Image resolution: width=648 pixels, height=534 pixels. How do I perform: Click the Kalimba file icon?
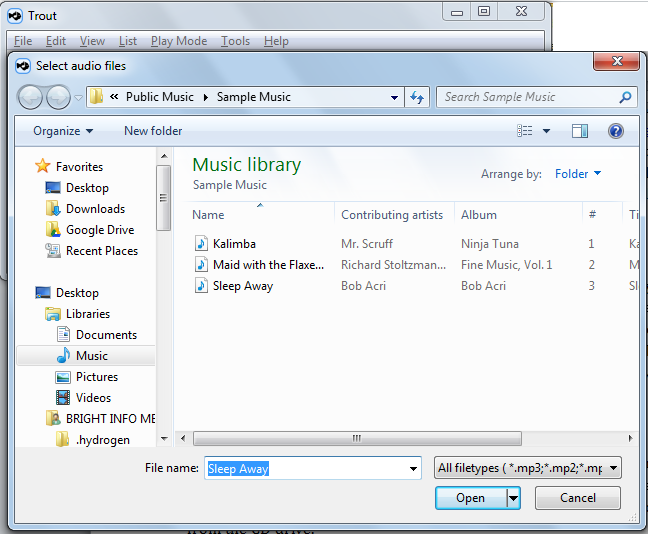pyautogui.click(x=201, y=243)
